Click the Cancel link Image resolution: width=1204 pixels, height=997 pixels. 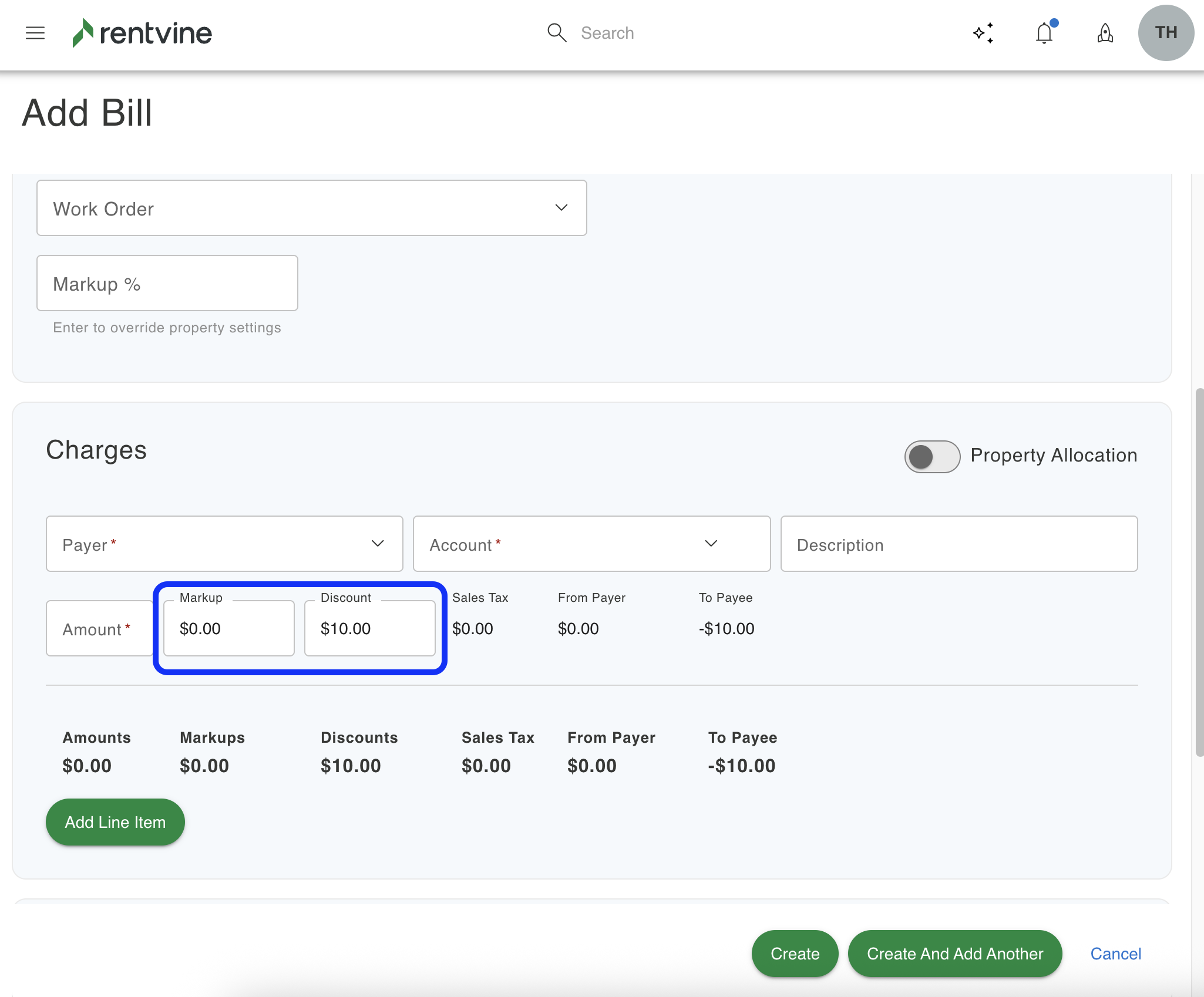(1115, 954)
